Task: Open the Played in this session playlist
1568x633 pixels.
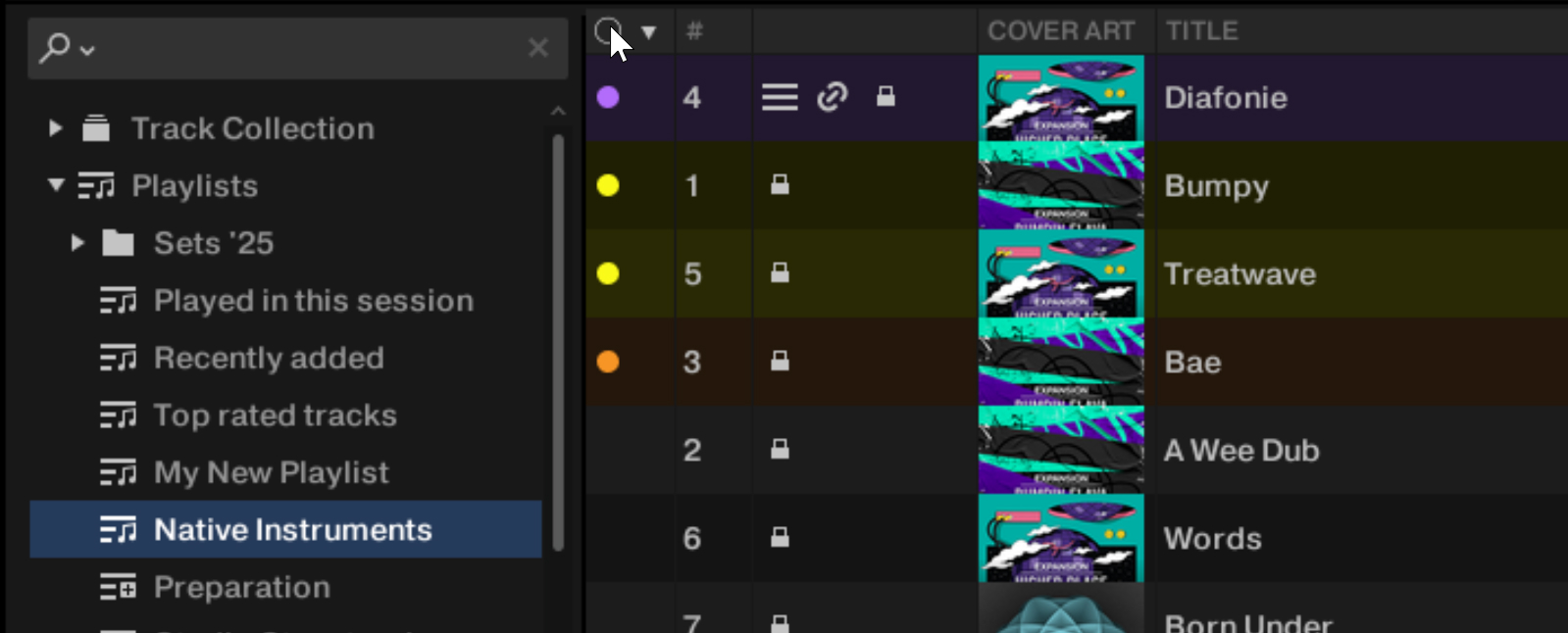Action: pos(314,301)
